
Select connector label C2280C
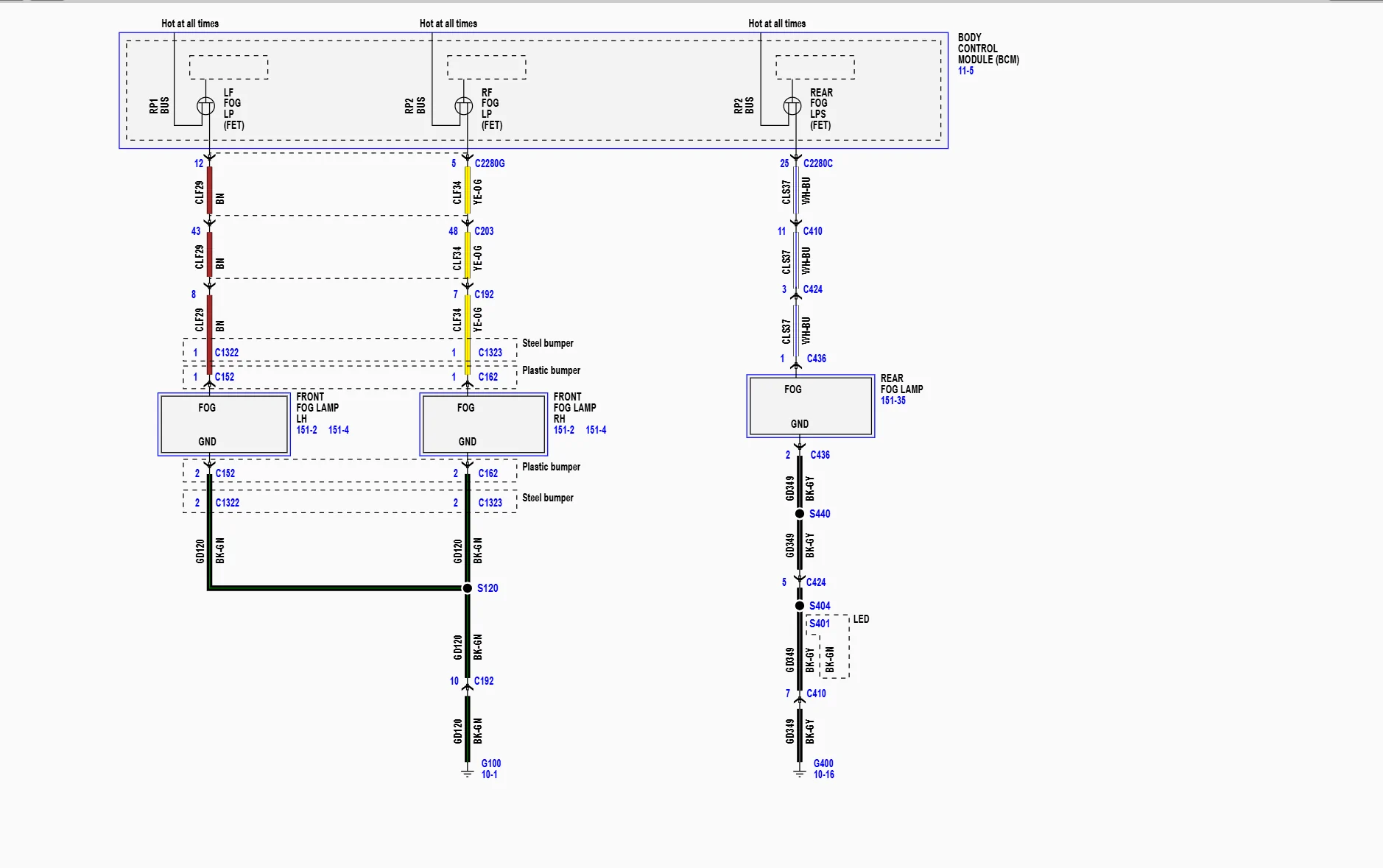coord(818,163)
